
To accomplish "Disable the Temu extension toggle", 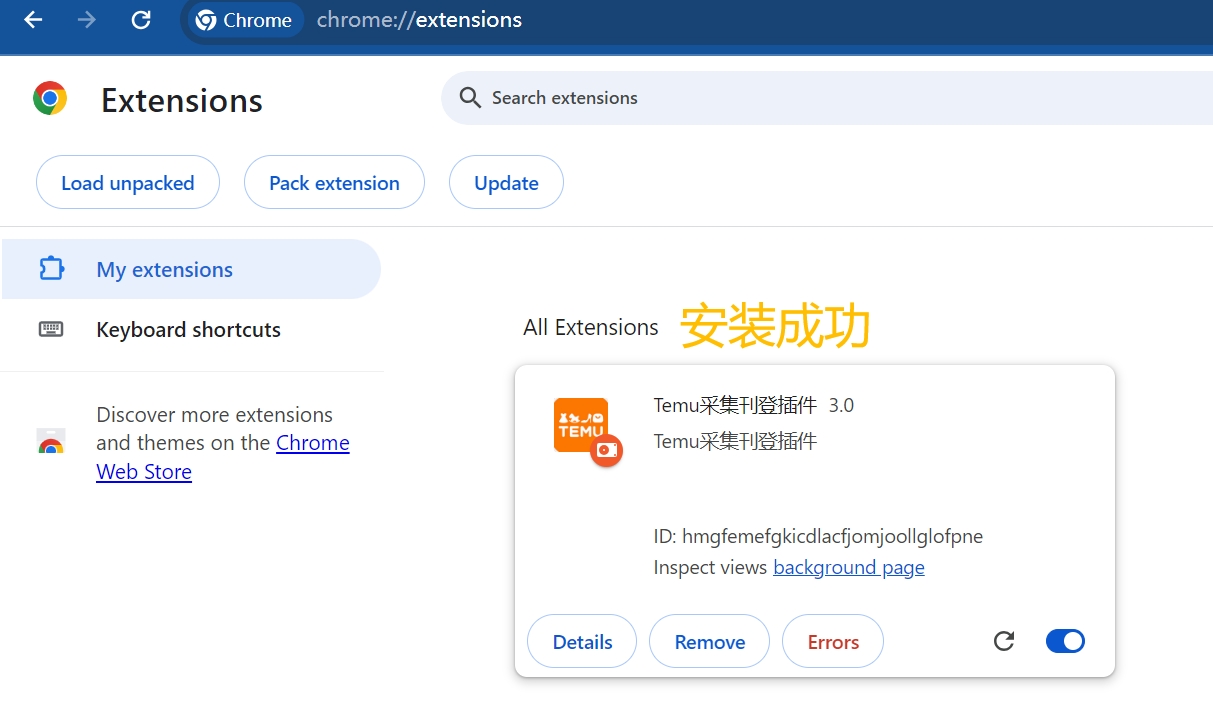I will (x=1065, y=641).
